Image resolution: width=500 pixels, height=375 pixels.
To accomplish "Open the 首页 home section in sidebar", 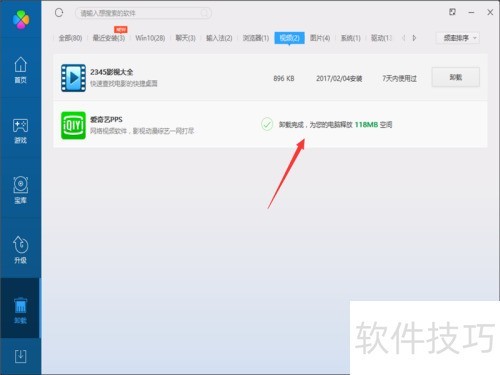I will pyautogui.click(x=20, y=70).
